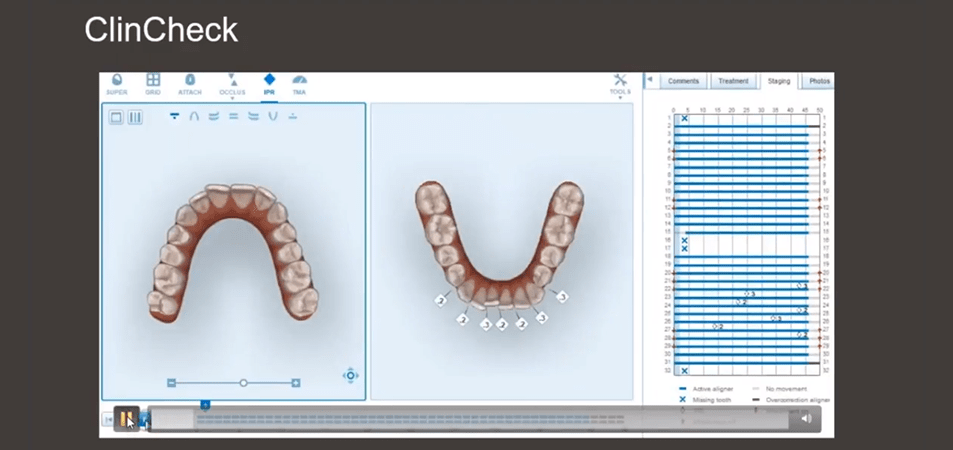Click the pan/rotate navigation control
The height and width of the screenshot is (450, 953).
click(351, 375)
